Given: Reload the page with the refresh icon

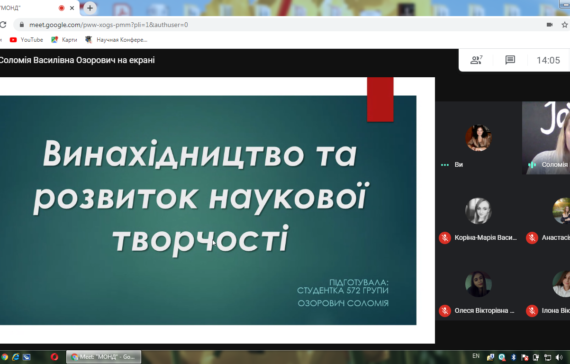Looking at the screenshot, I should 3,25.
